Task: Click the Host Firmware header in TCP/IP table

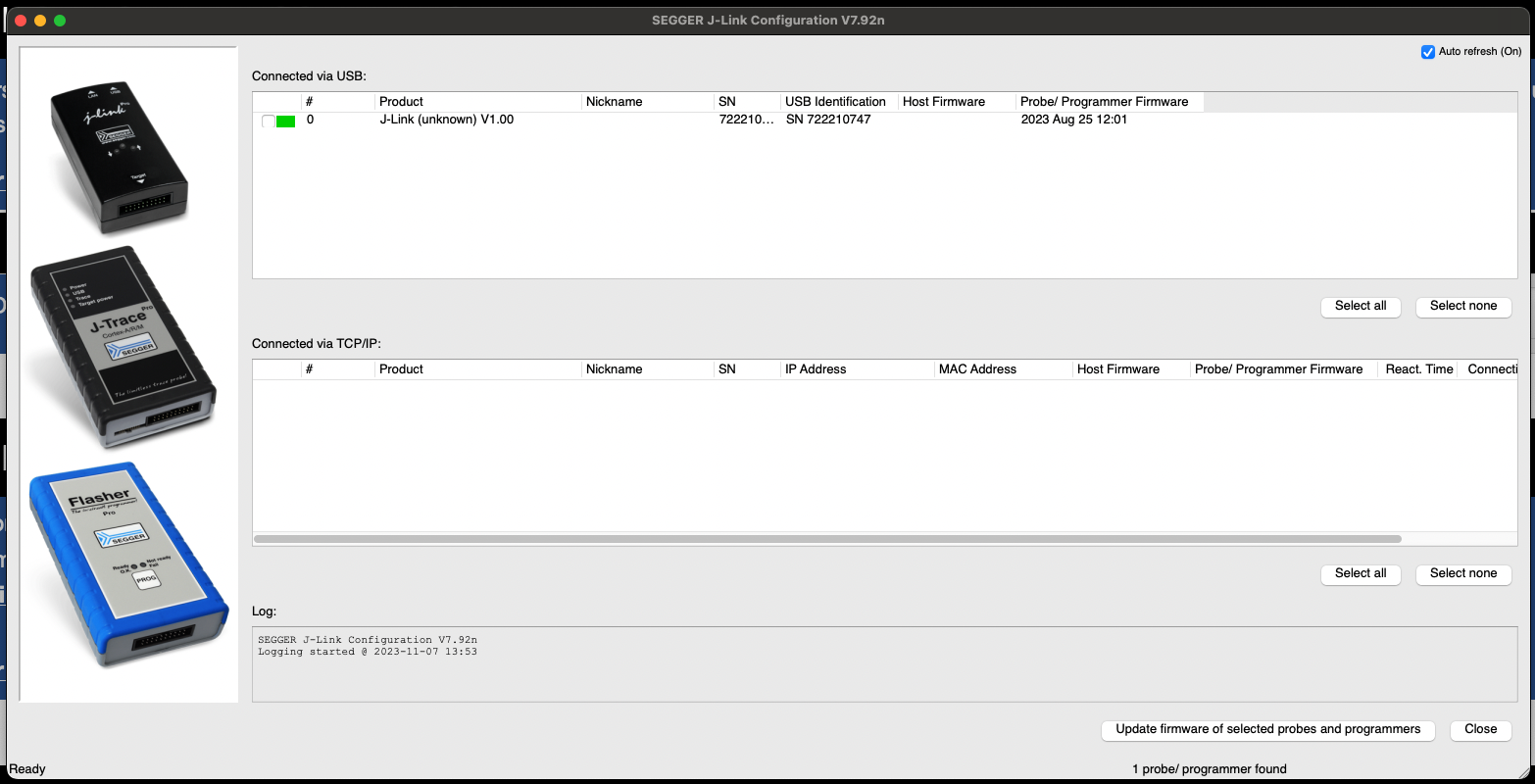Action: [1132, 369]
